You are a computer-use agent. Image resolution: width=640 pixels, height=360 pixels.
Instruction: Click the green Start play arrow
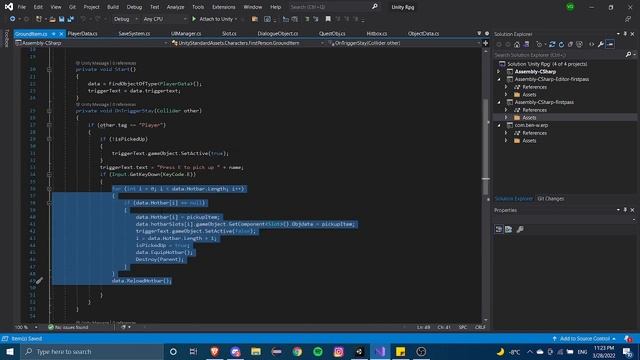click(x=194, y=19)
